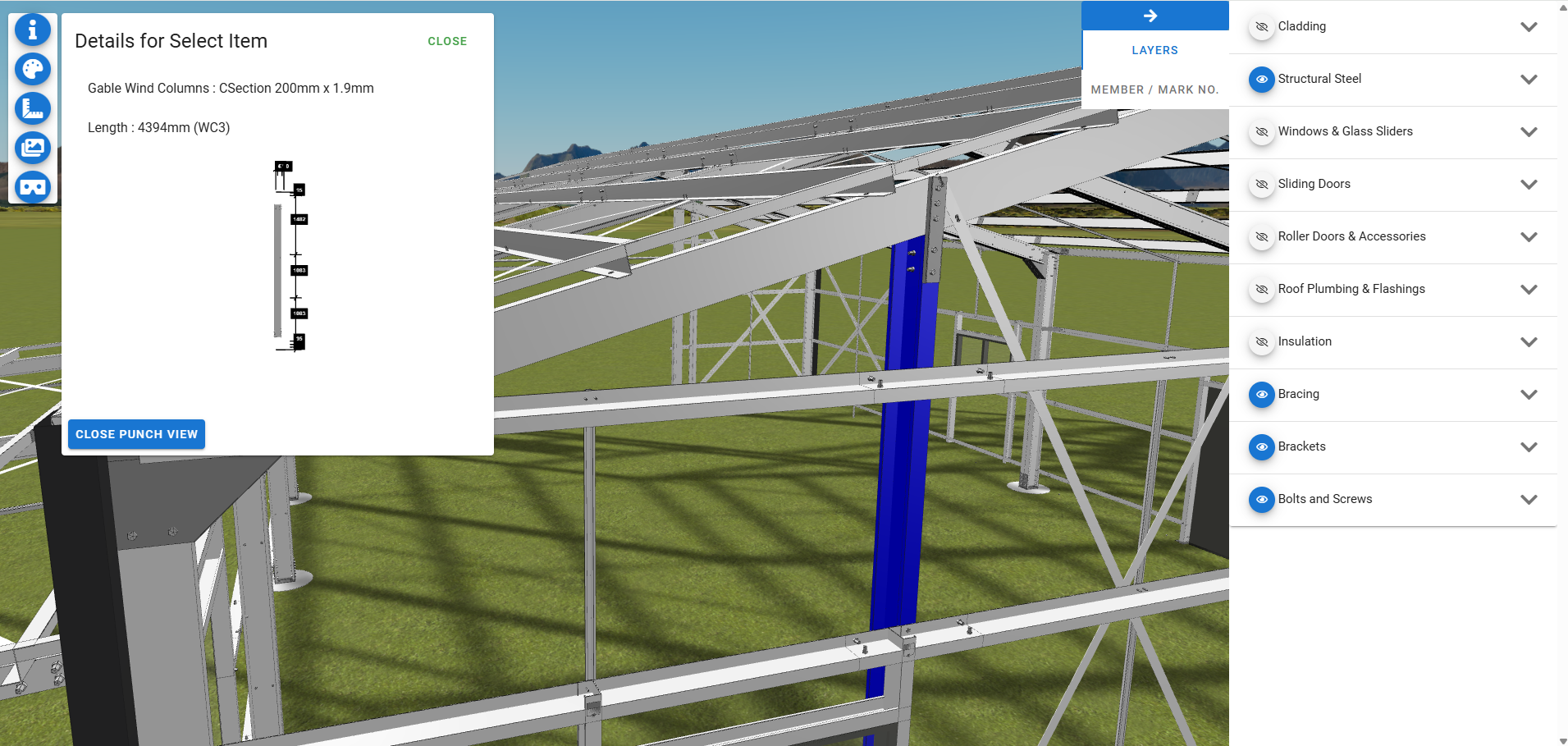The height and width of the screenshot is (746, 1568).
Task: Click the punch diagram thumbnail
Action: click(290, 256)
